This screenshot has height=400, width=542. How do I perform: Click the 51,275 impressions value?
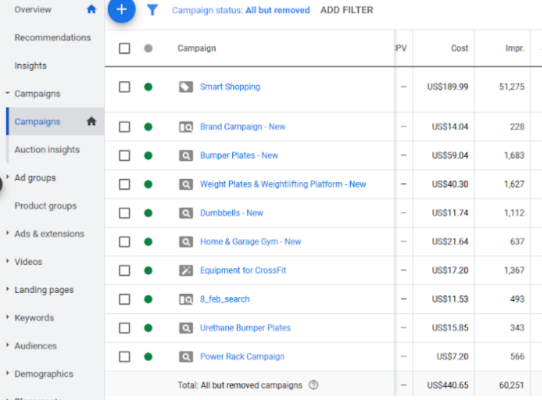point(512,87)
